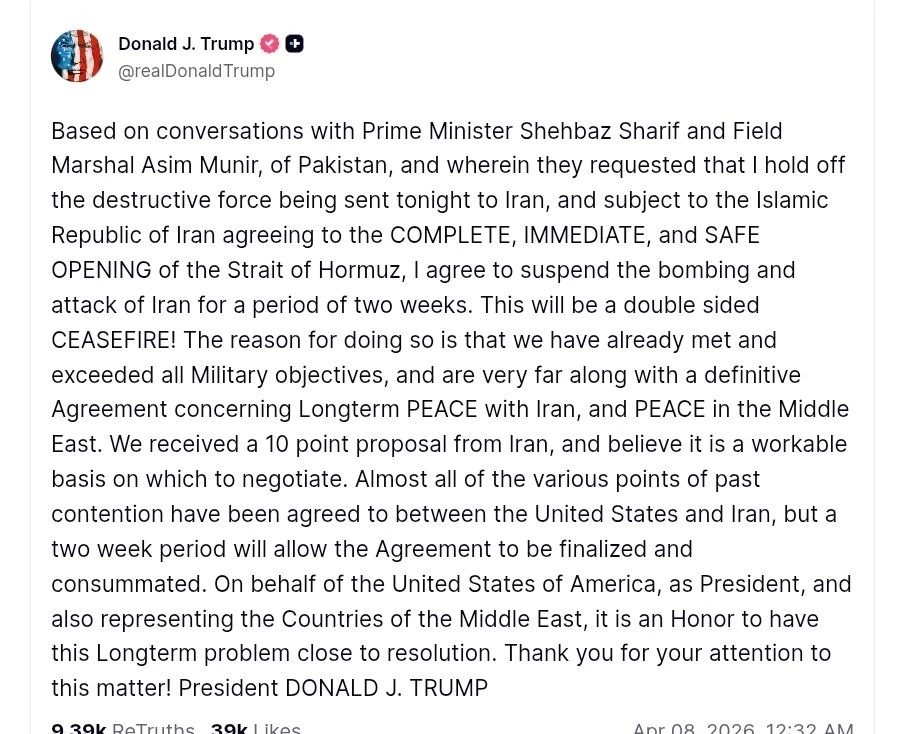Click the black plus badge beside the name
The image size is (915, 734).
(294, 44)
